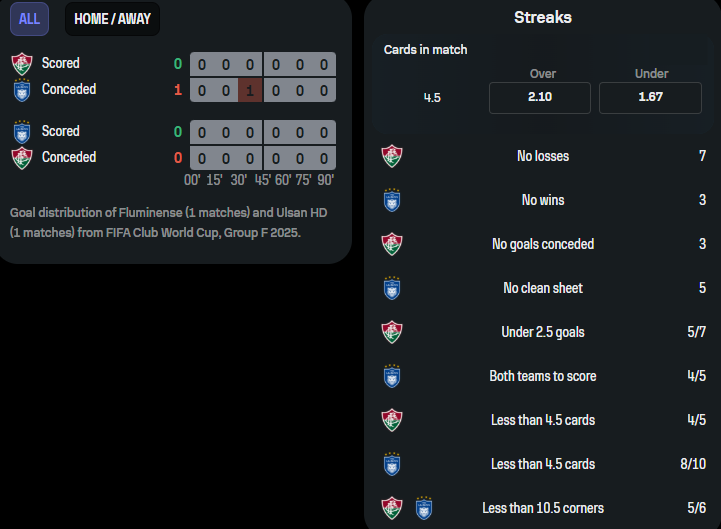Click Ulsan HD crest beside No clean sheet
The image size is (721, 529).
click(x=392, y=288)
